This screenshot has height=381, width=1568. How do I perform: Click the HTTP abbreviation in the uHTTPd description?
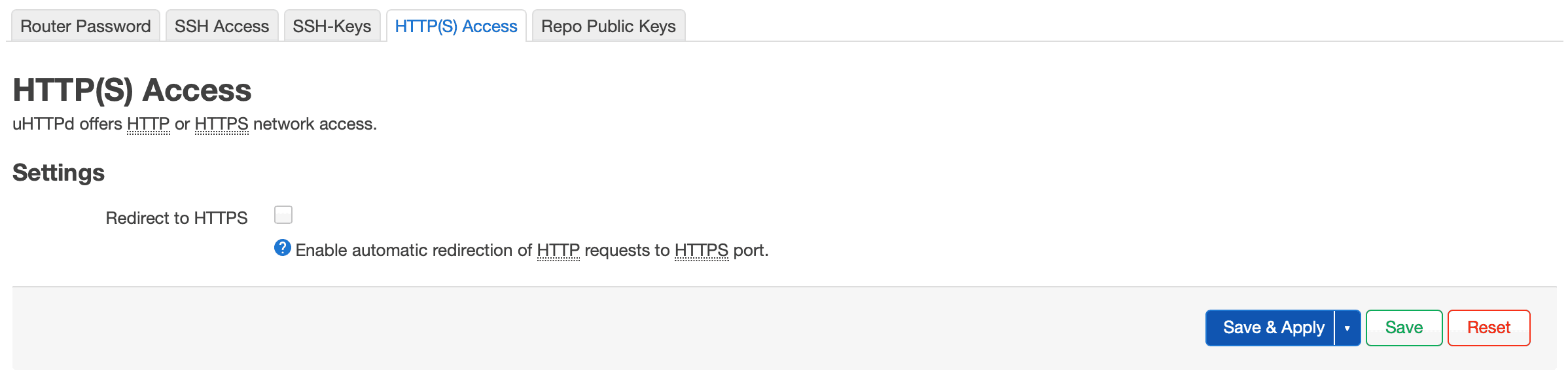[148, 124]
